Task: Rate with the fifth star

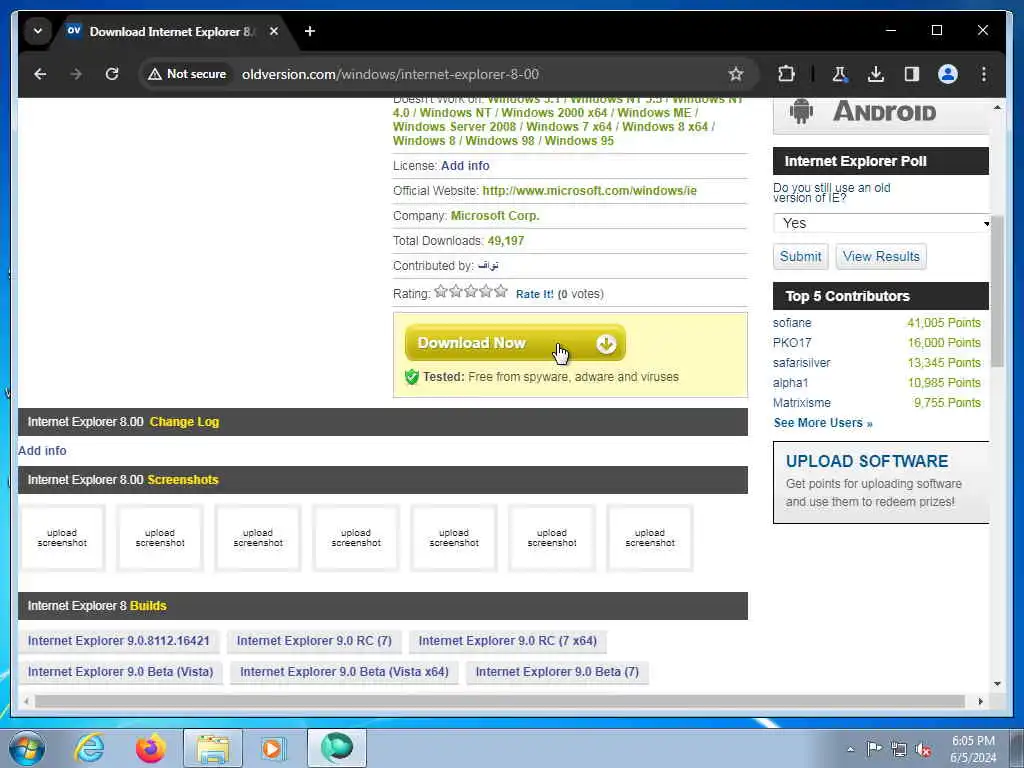Action: coord(501,291)
